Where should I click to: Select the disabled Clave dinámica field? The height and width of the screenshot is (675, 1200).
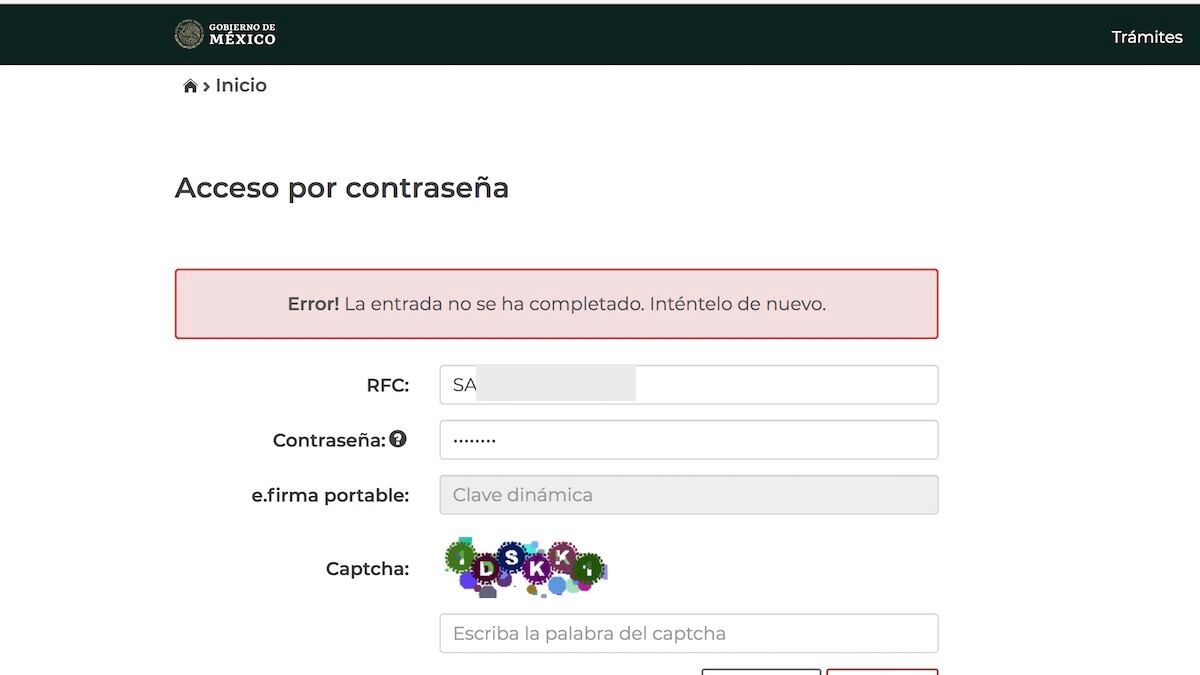point(688,495)
